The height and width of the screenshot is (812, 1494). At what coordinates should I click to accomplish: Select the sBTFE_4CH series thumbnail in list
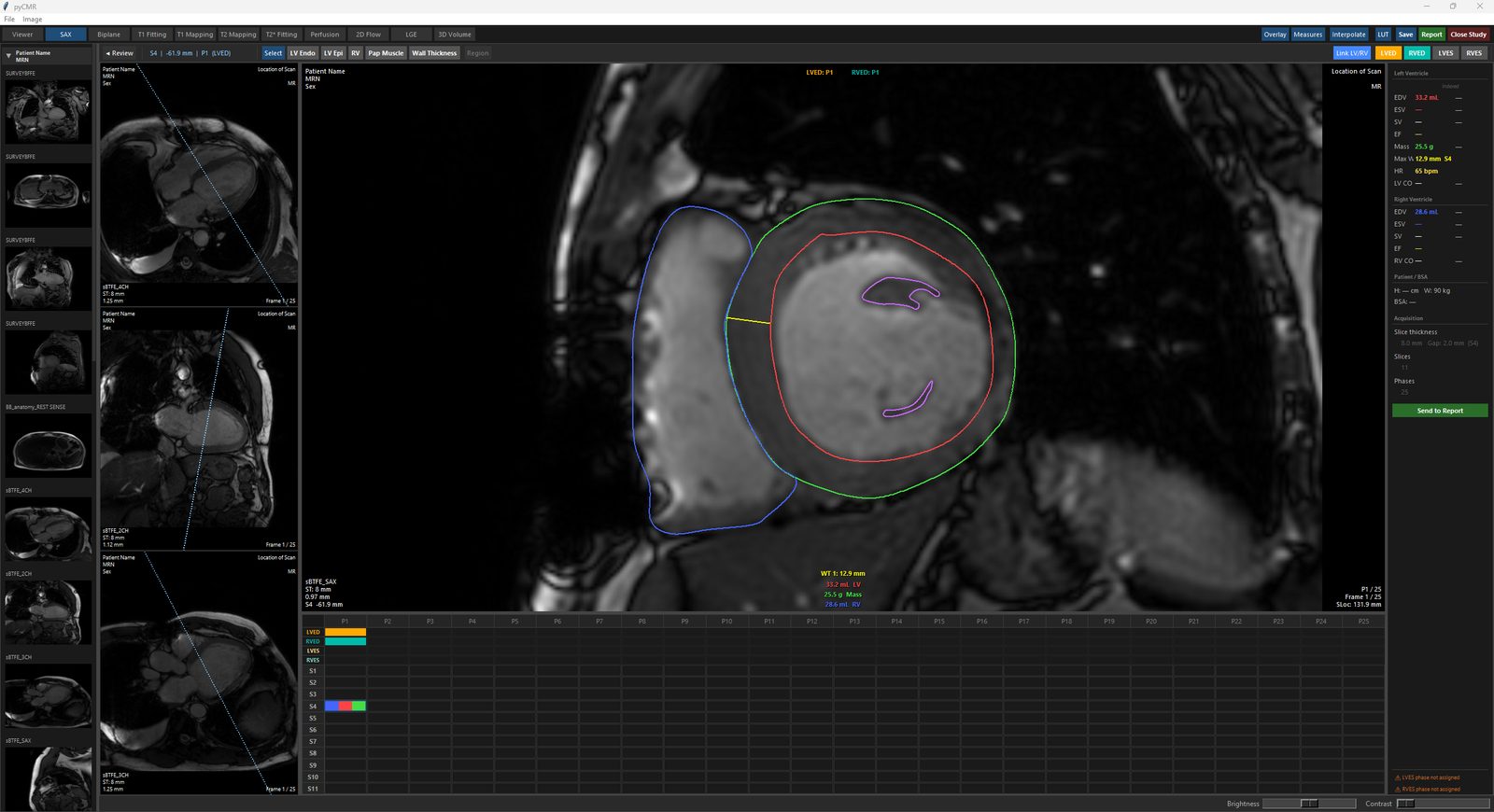coord(48,528)
